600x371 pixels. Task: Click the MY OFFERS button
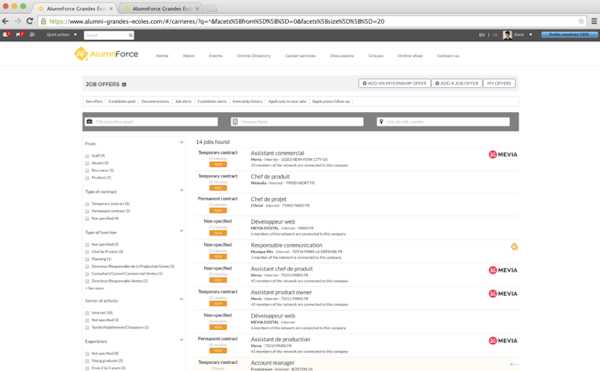[x=499, y=83]
